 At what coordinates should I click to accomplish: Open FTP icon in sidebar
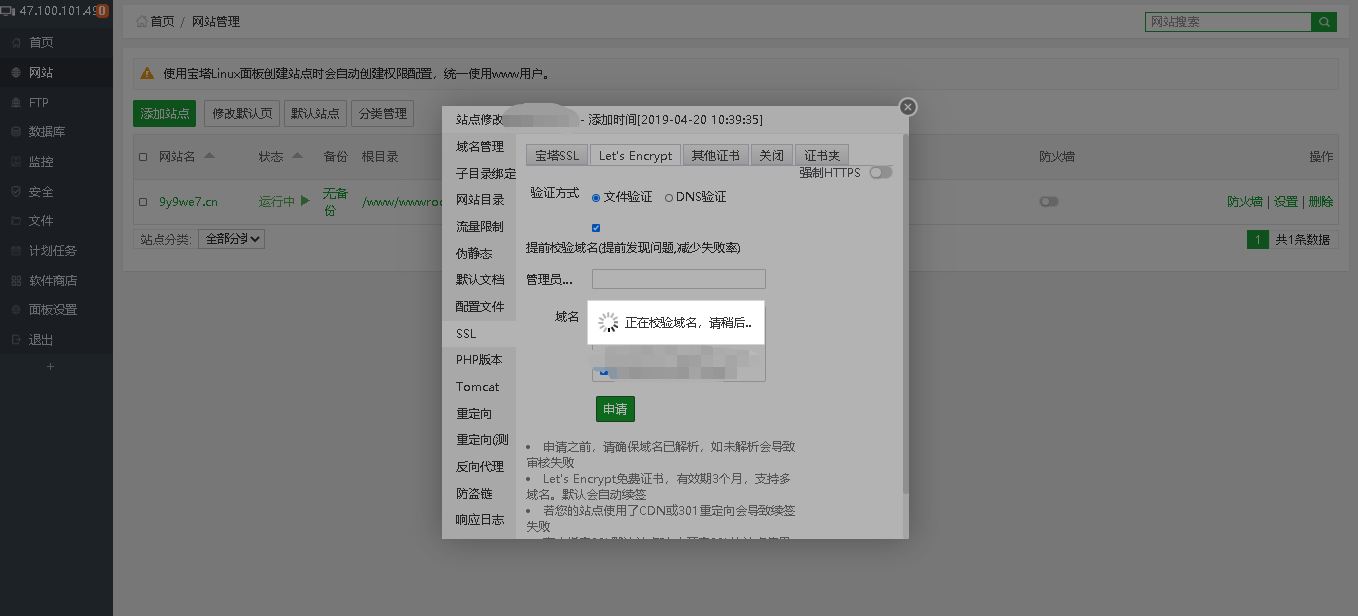[16, 103]
